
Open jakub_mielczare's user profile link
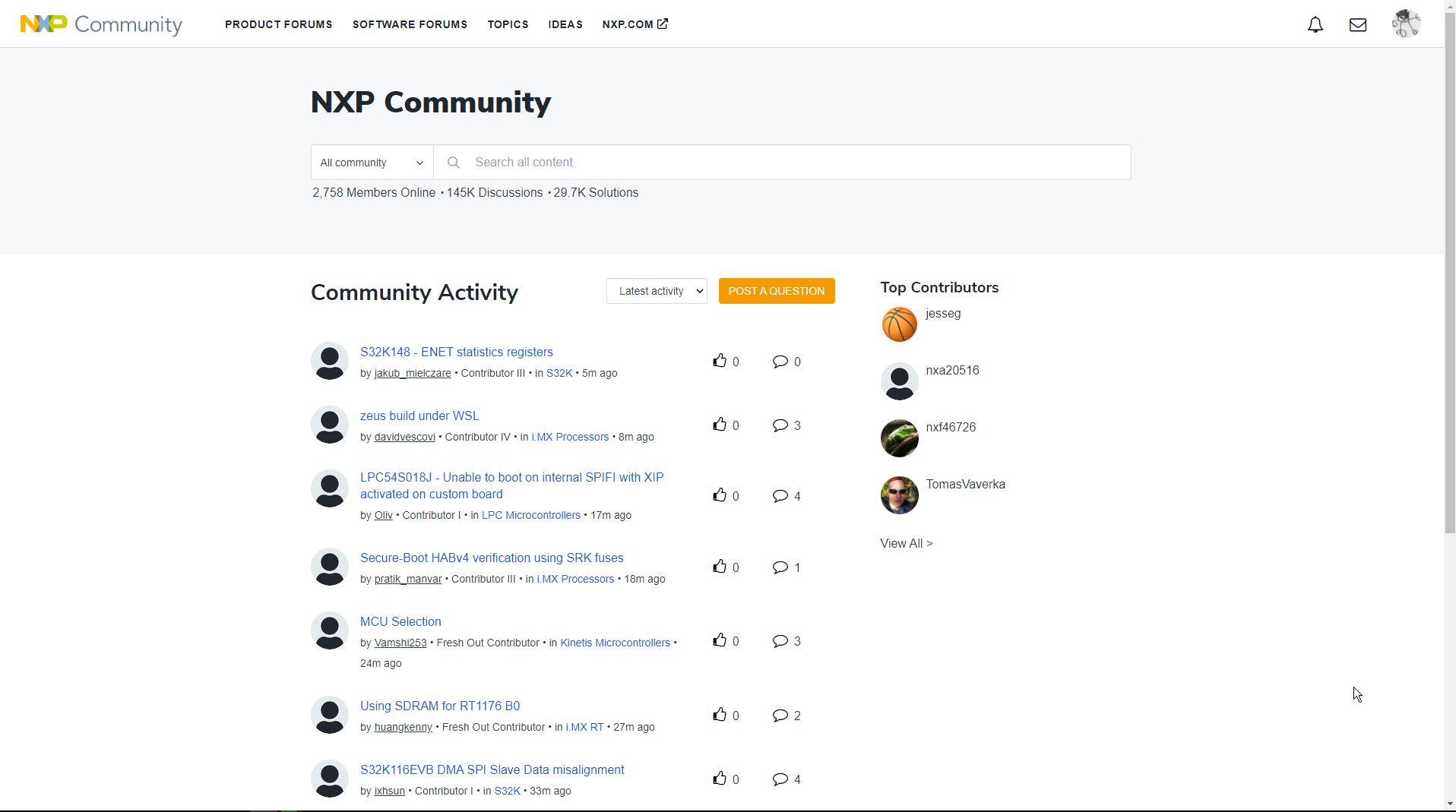412,373
